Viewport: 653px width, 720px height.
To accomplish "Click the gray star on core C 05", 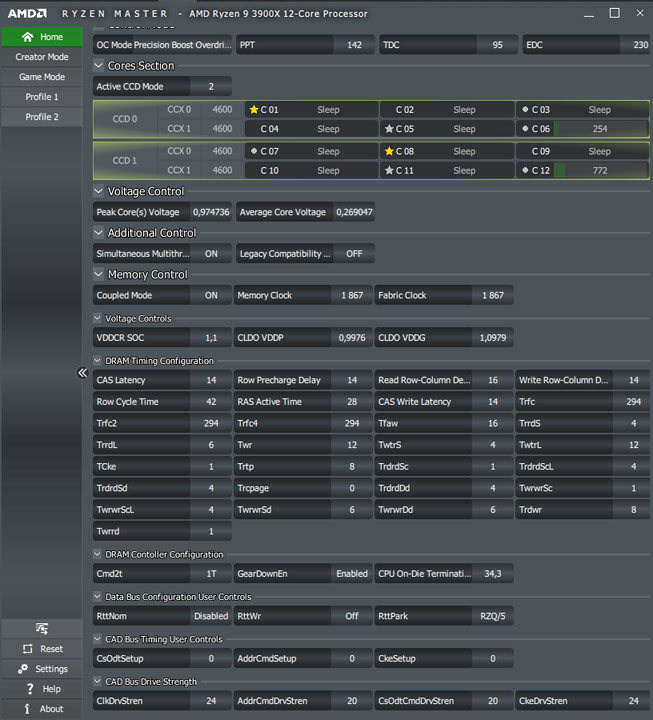I will tap(389, 129).
